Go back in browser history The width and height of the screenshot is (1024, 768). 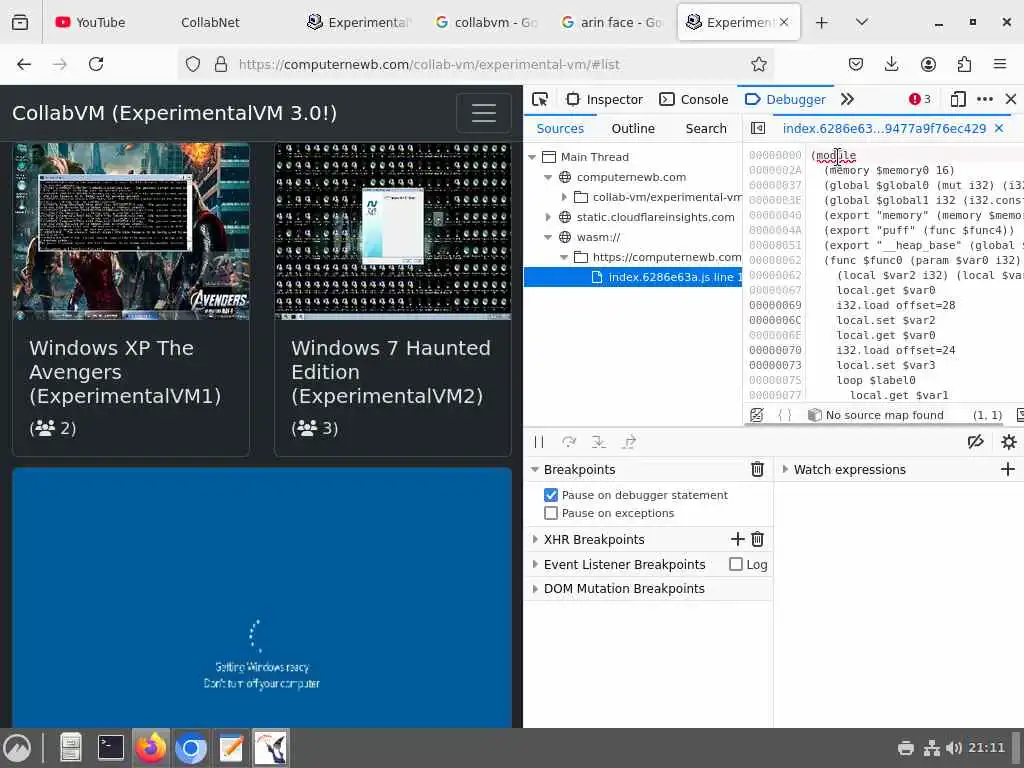24,64
